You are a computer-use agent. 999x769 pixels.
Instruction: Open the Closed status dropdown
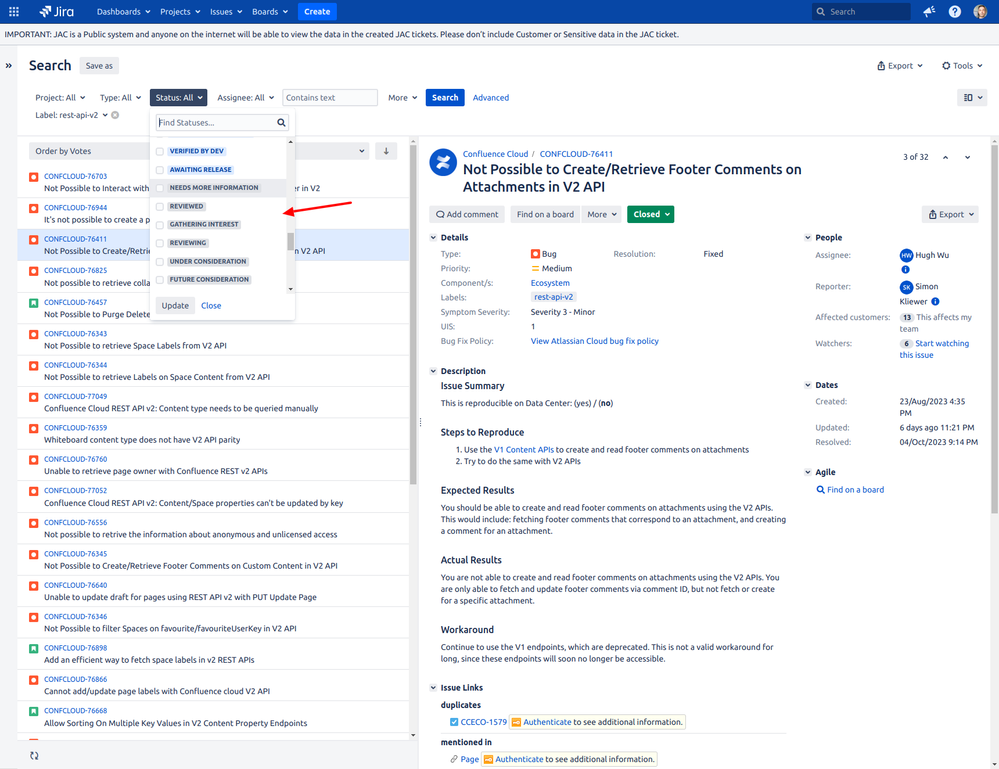point(650,214)
